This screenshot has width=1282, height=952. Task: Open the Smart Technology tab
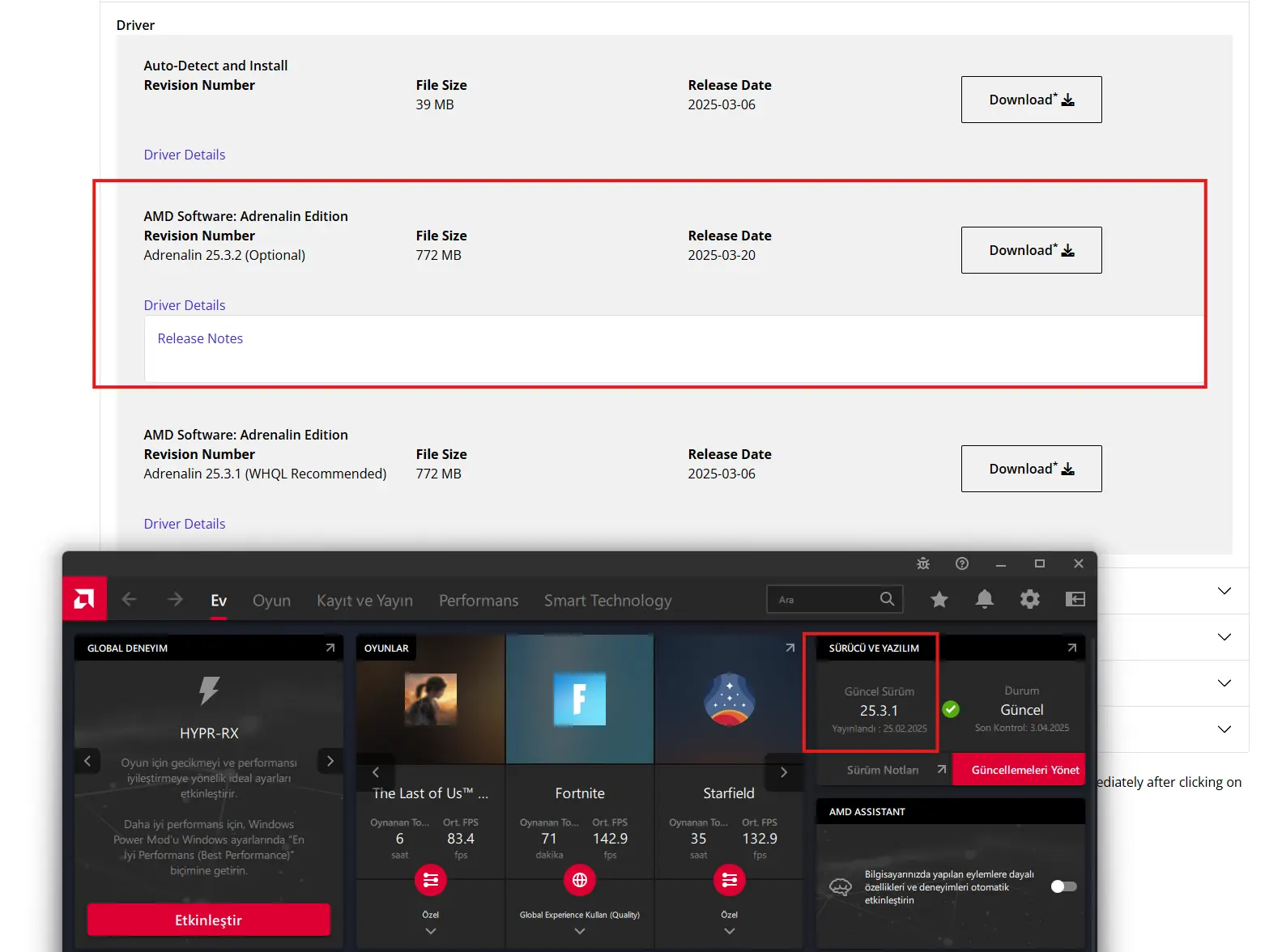tap(608, 601)
